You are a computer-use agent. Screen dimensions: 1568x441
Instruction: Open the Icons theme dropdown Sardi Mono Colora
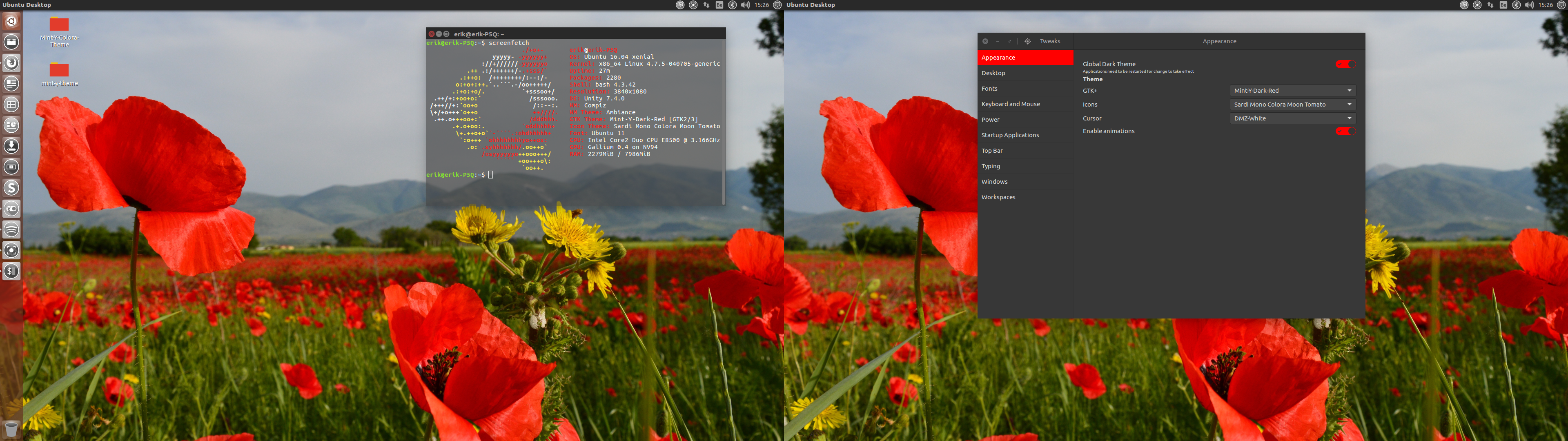click(x=1293, y=104)
